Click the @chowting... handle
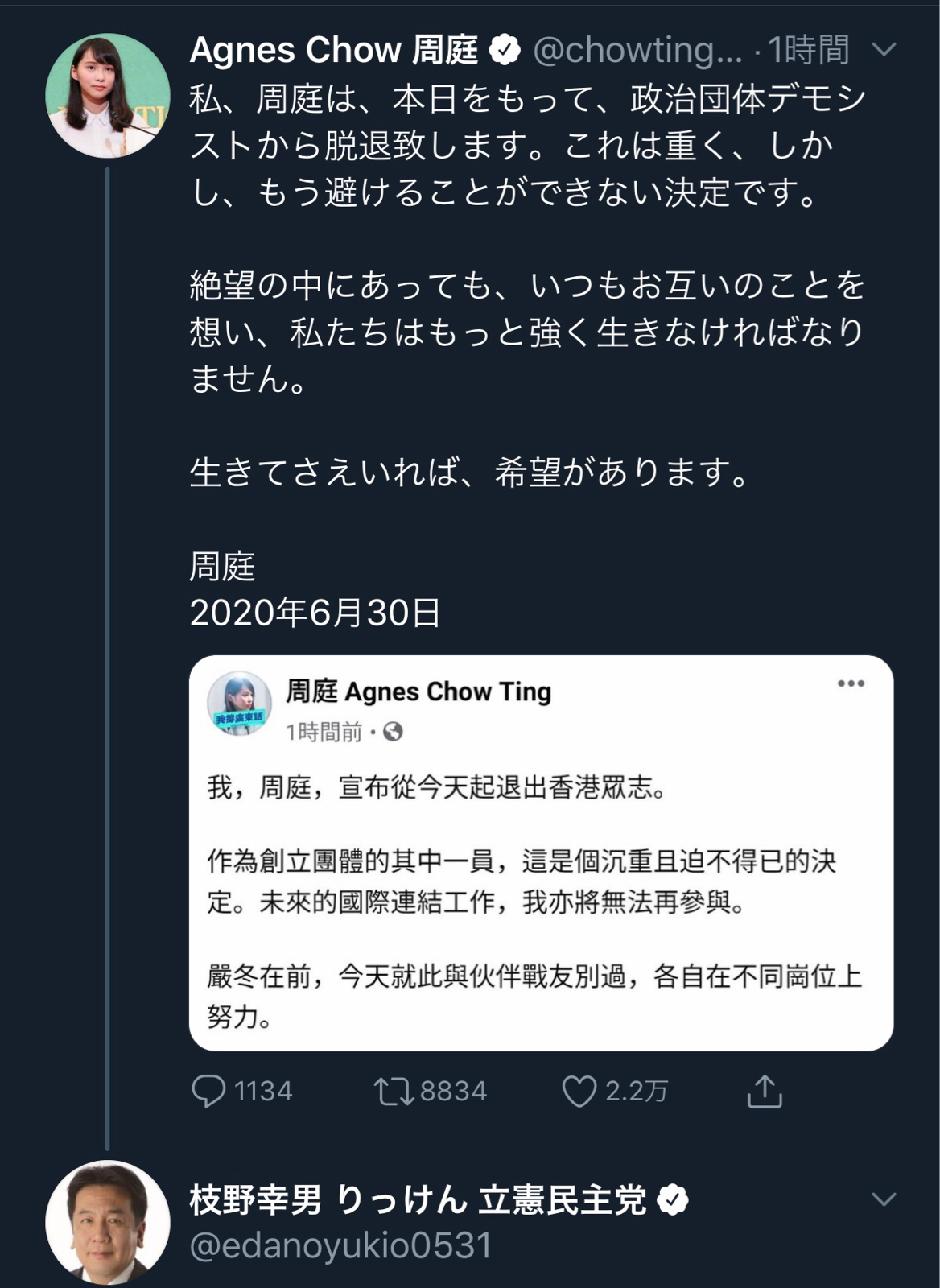Image resolution: width=940 pixels, height=1288 pixels. pos(638,51)
